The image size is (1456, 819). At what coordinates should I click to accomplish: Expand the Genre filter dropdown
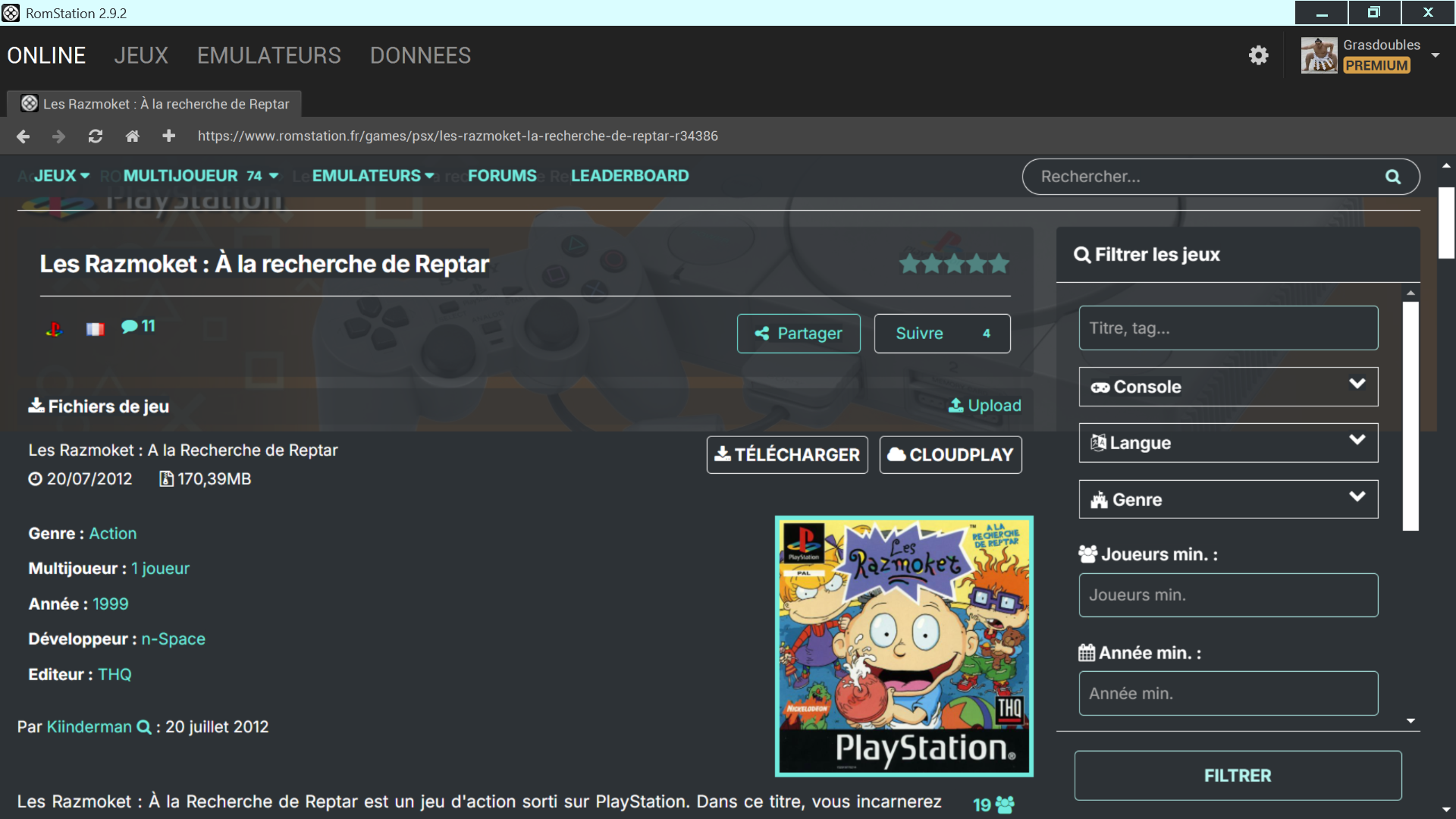pos(1228,500)
